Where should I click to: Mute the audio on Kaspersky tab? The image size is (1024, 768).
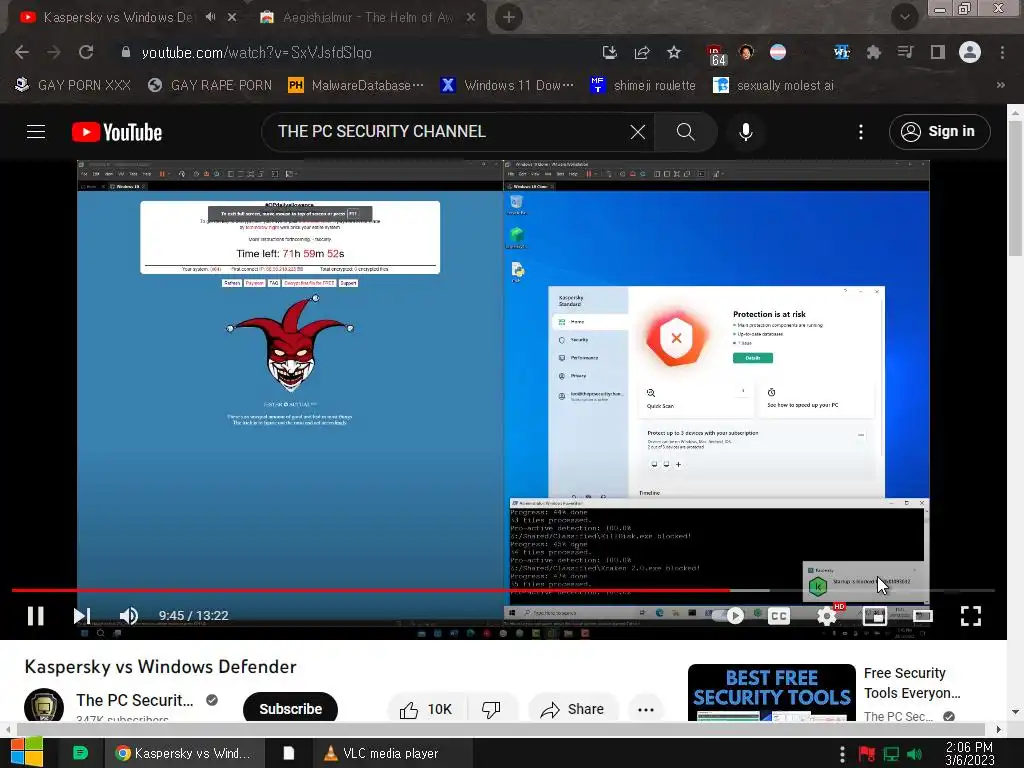(x=210, y=17)
